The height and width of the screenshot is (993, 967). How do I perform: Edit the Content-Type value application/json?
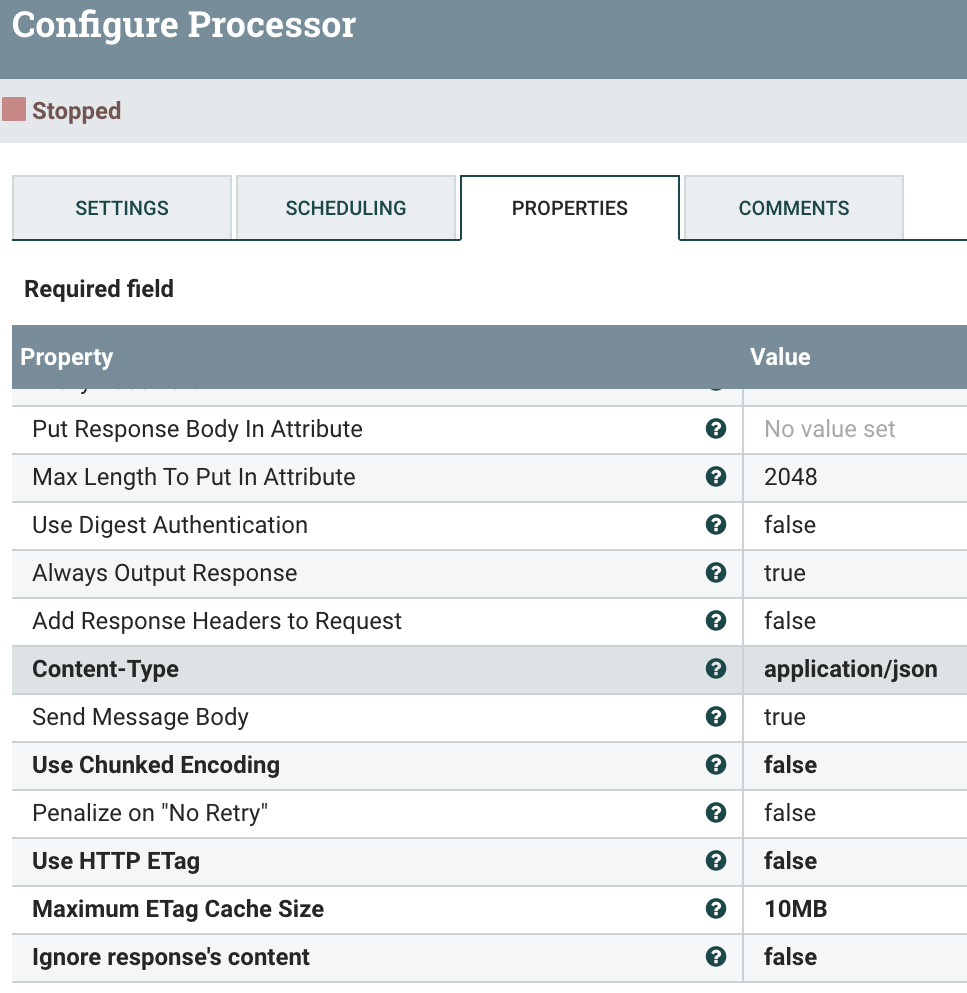point(850,669)
